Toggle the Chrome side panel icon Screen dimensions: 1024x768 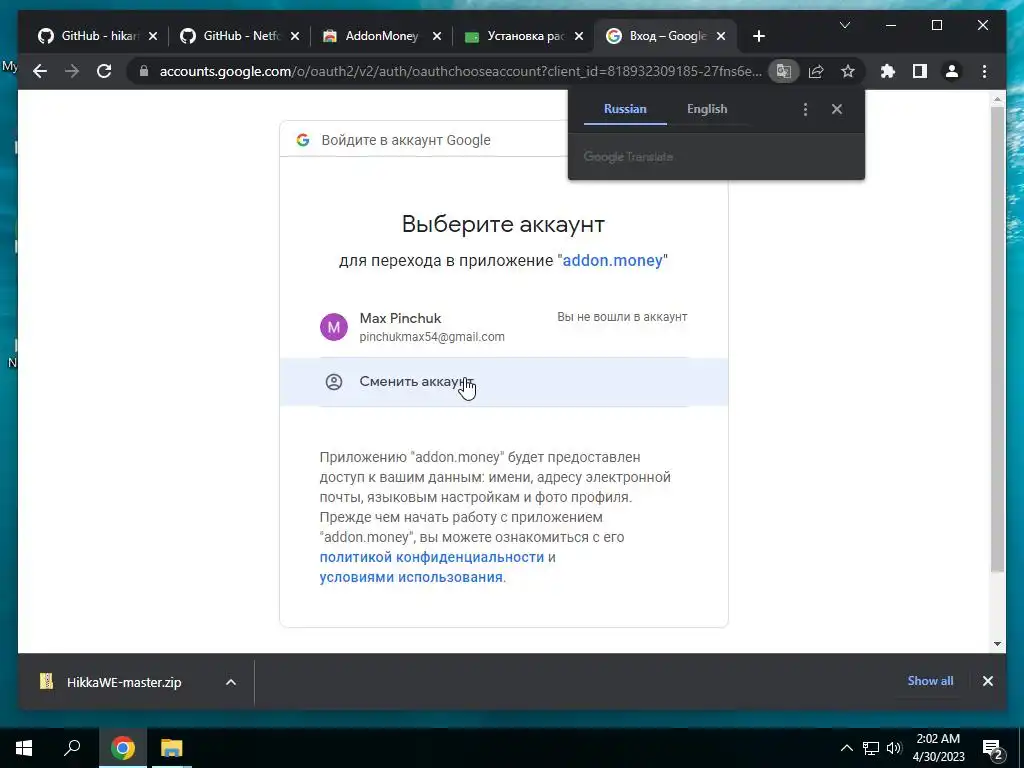point(920,71)
